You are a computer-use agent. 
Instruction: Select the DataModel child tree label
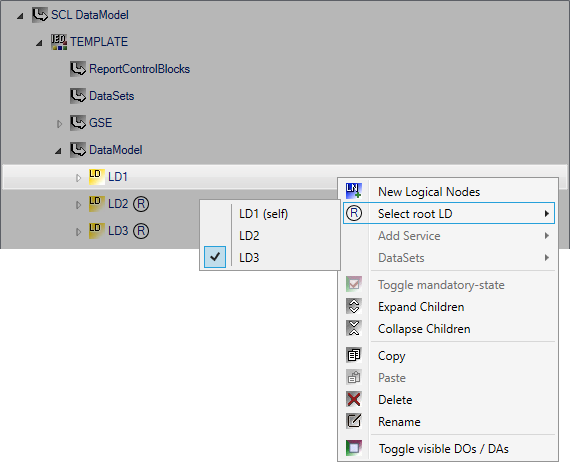pyautogui.click(x=116, y=150)
